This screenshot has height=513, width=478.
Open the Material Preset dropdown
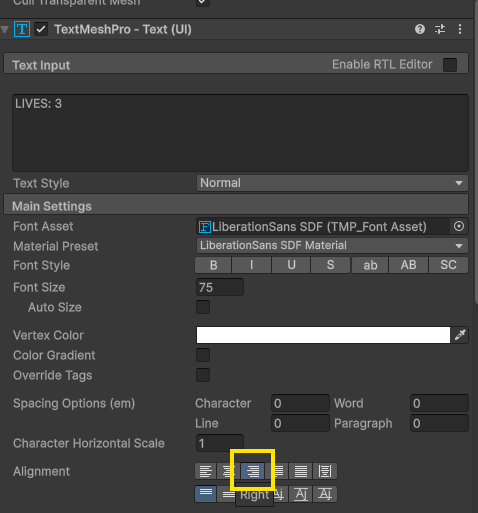[x=332, y=246]
